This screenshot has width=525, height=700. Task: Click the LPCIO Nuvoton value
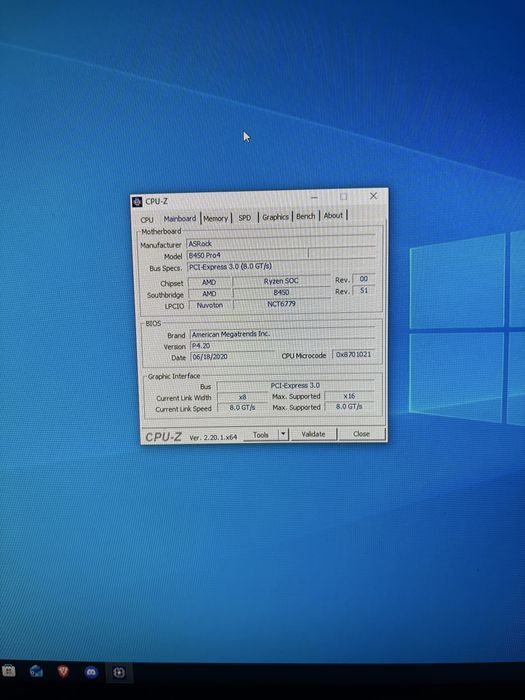[x=210, y=305]
